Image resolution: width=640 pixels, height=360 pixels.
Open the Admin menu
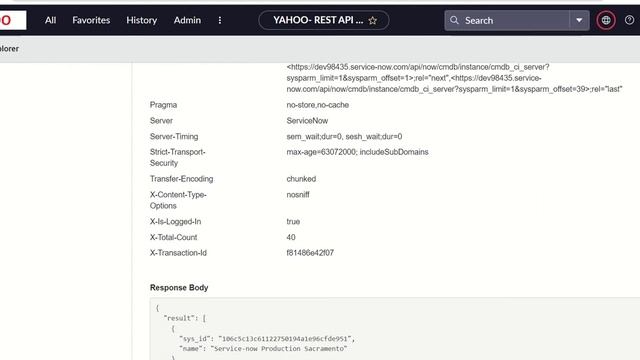click(187, 20)
